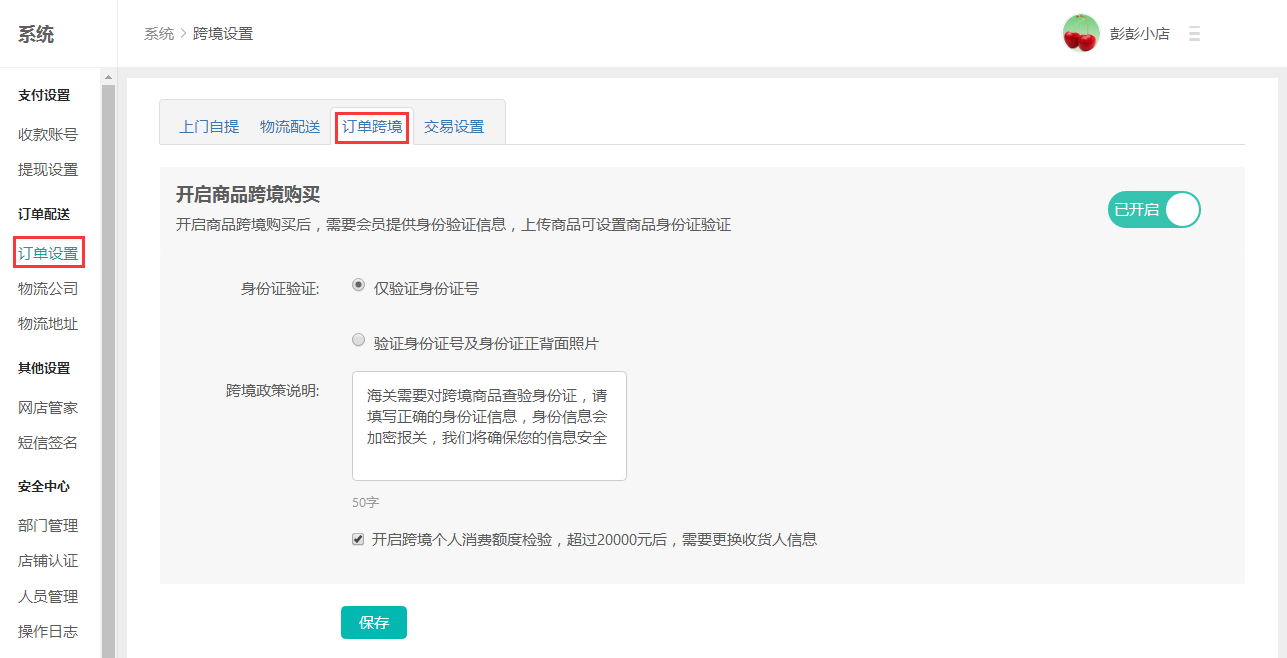Open the 交易设置 tab
The width and height of the screenshot is (1287, 658).
tap(454, 127)
